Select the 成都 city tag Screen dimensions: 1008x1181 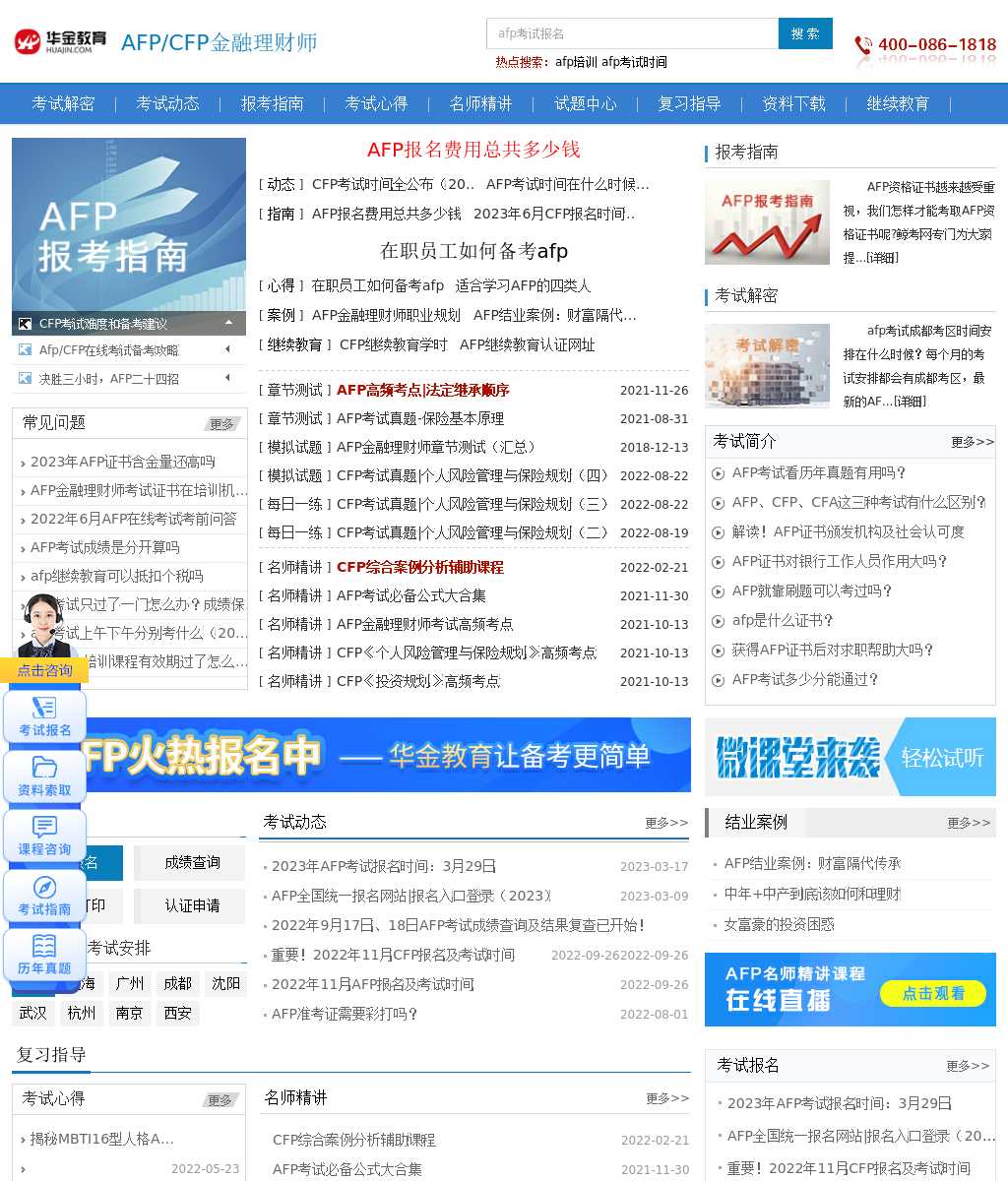point(178,984)
